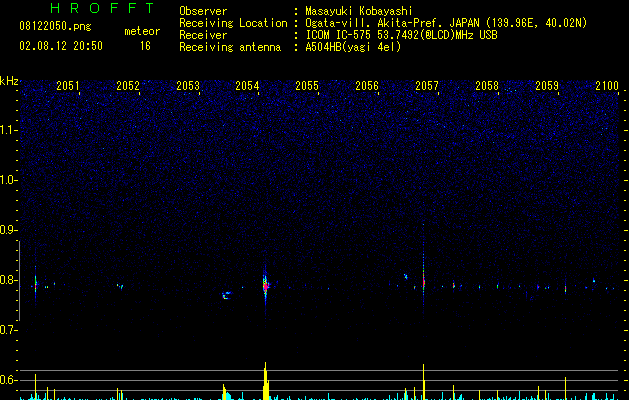Viewport: 629px width, 400px height.
Task: Click the strong meteor echo after 2054
Action: click(x=265, y=286)
